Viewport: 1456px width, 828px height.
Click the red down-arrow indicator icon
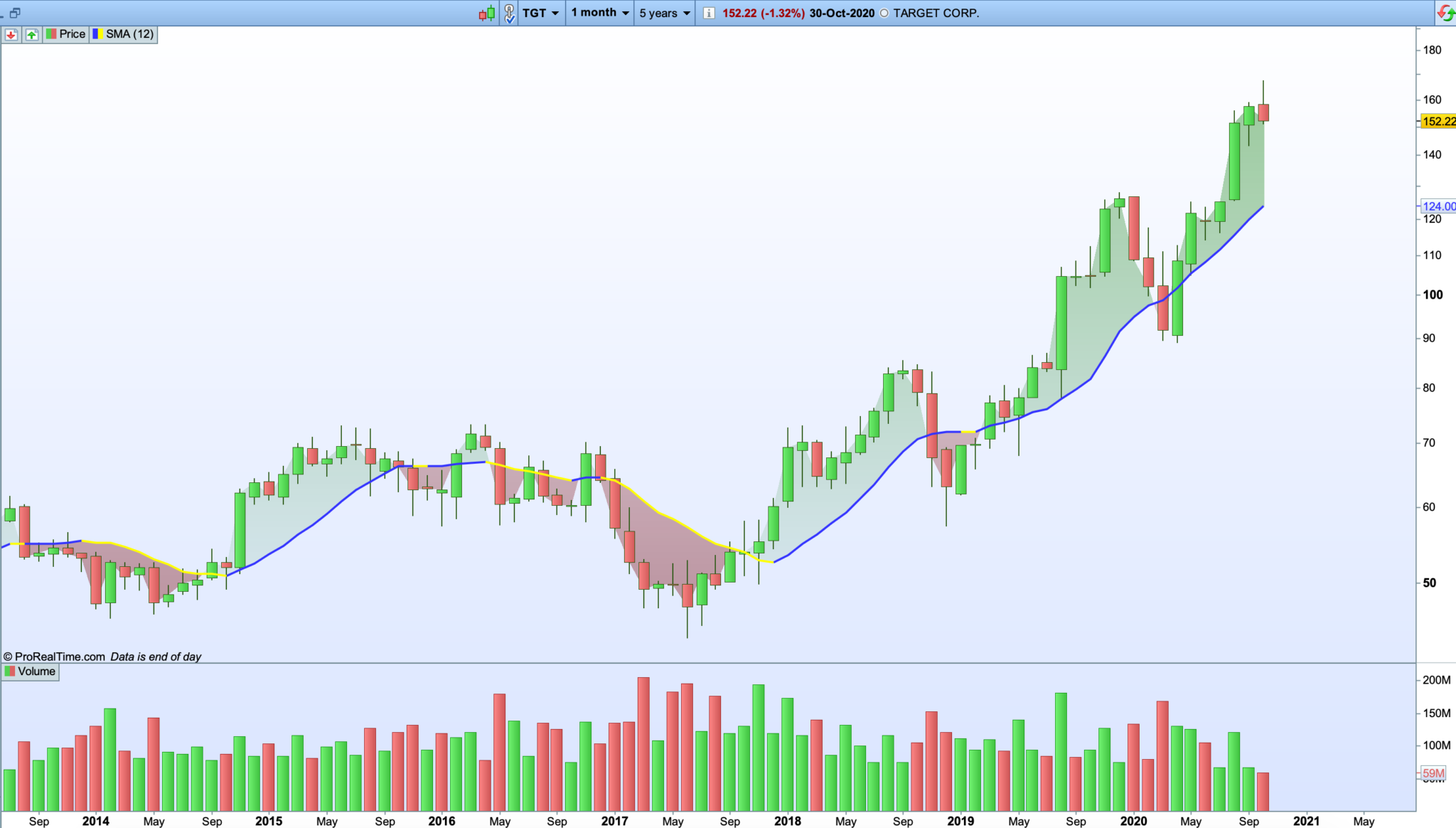(x=11, y=34)
